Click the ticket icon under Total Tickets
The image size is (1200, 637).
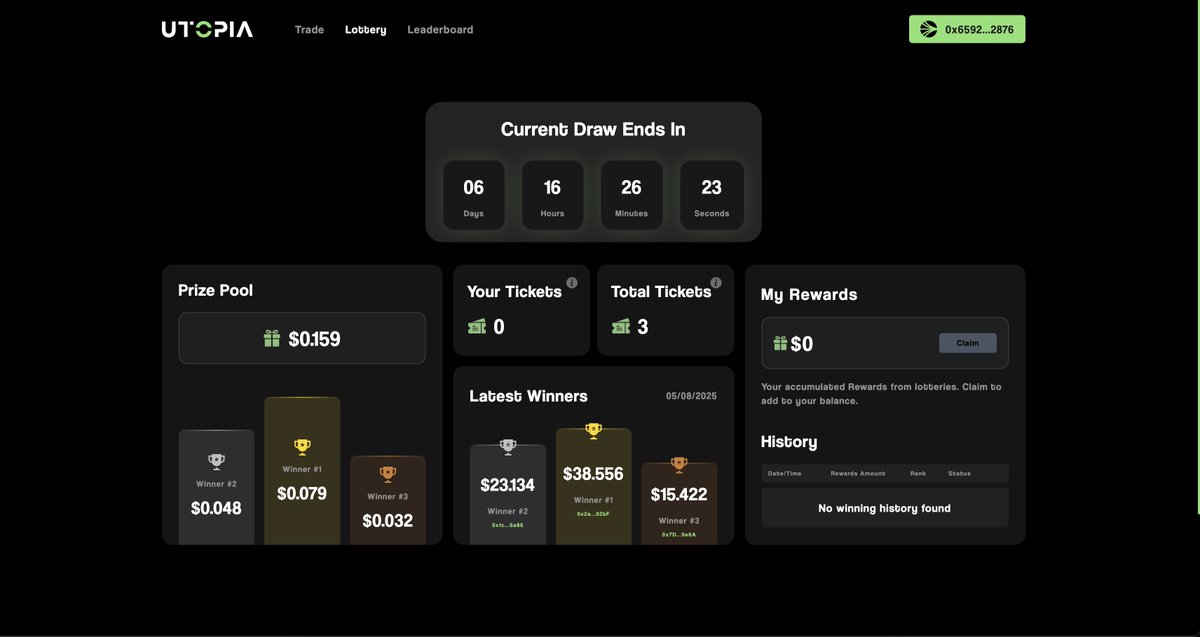click(x=621, y=326)
